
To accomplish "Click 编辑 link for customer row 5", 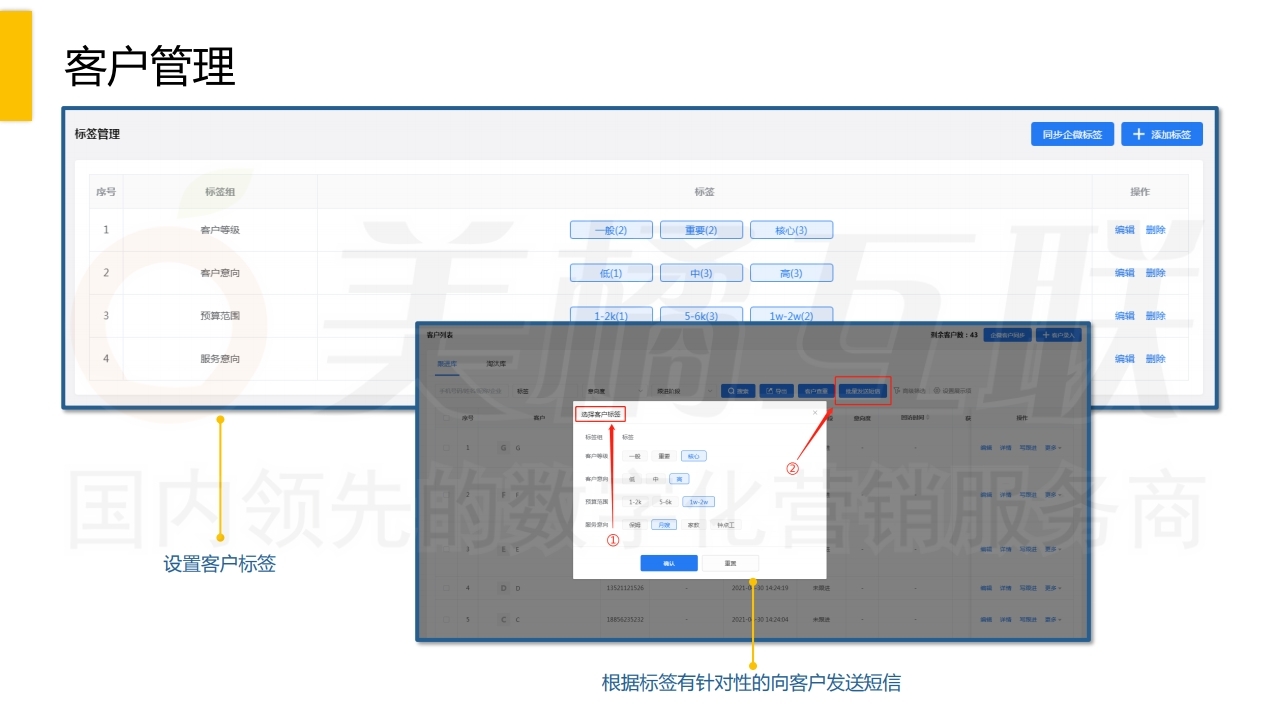I will 986,619.
